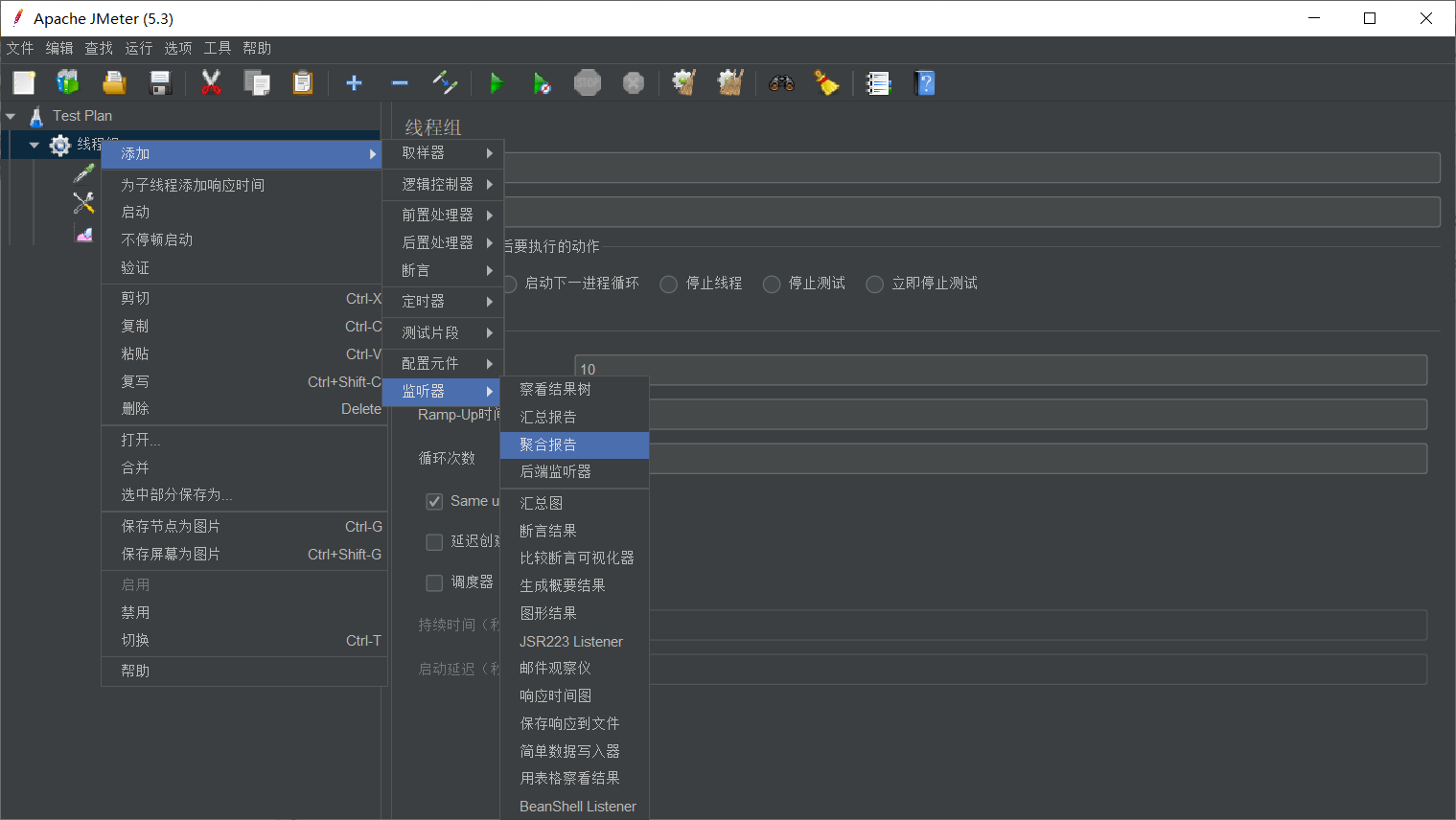Viewport: 1456px width, 820px height.
Task: Choose 选中部分保存为... context entry
Action: (243, 495)
